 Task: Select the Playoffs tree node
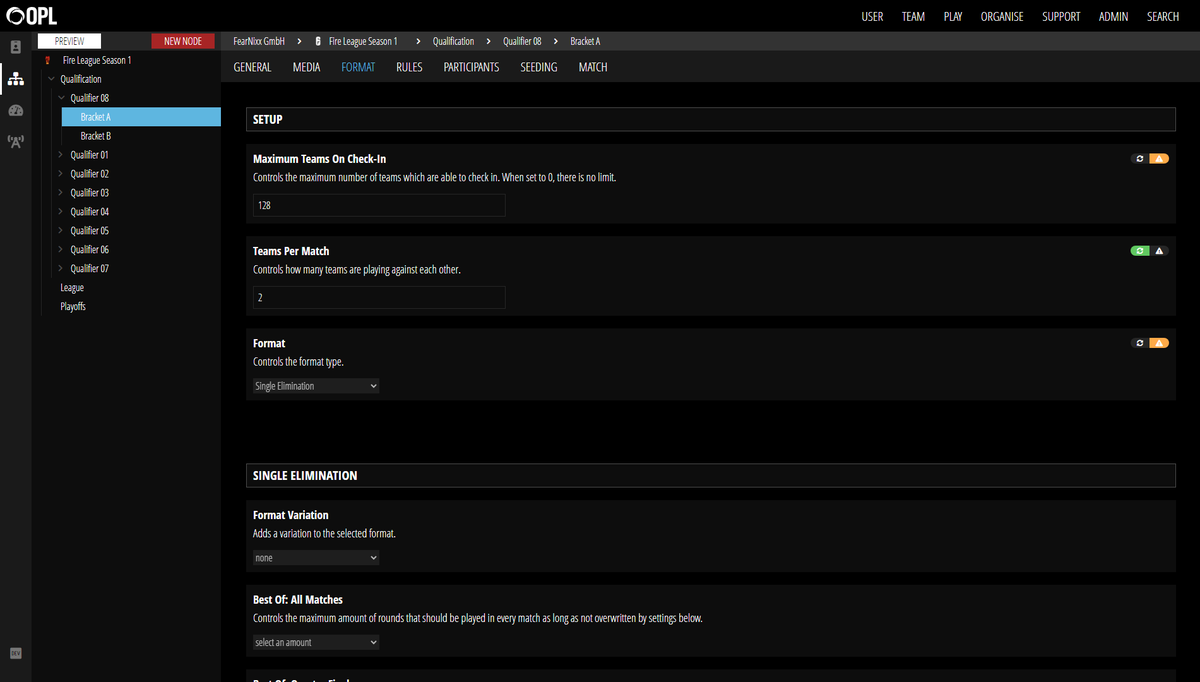[x=73, y=306]
